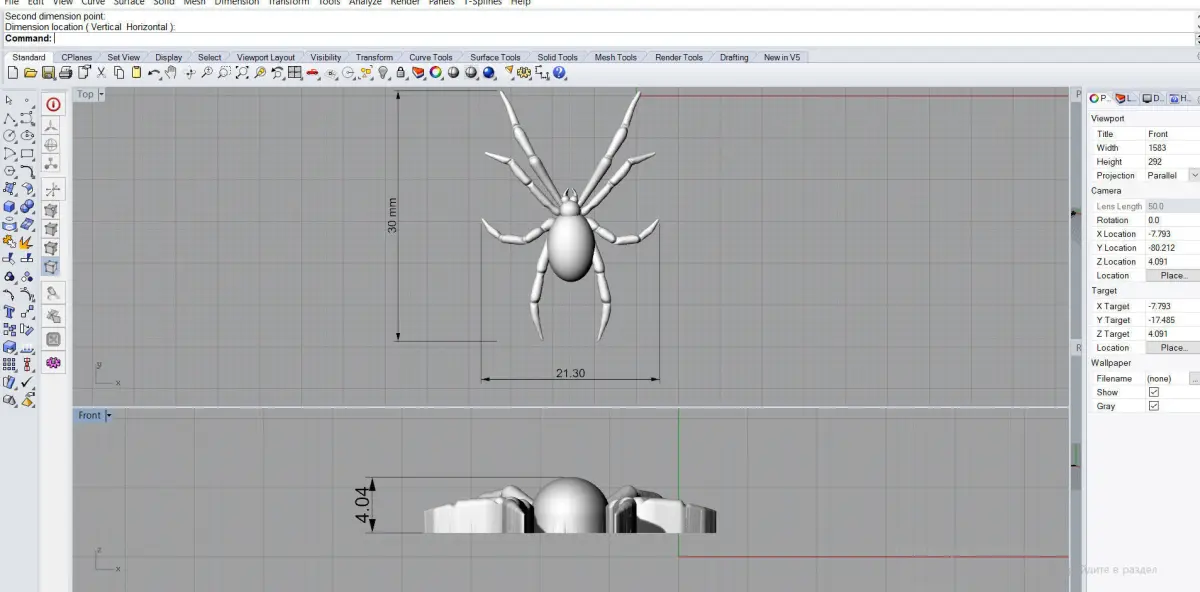This screenshot has height=592, width=1200.
Task: Click the X Location value -7.793
Action: coord(1172,234)
